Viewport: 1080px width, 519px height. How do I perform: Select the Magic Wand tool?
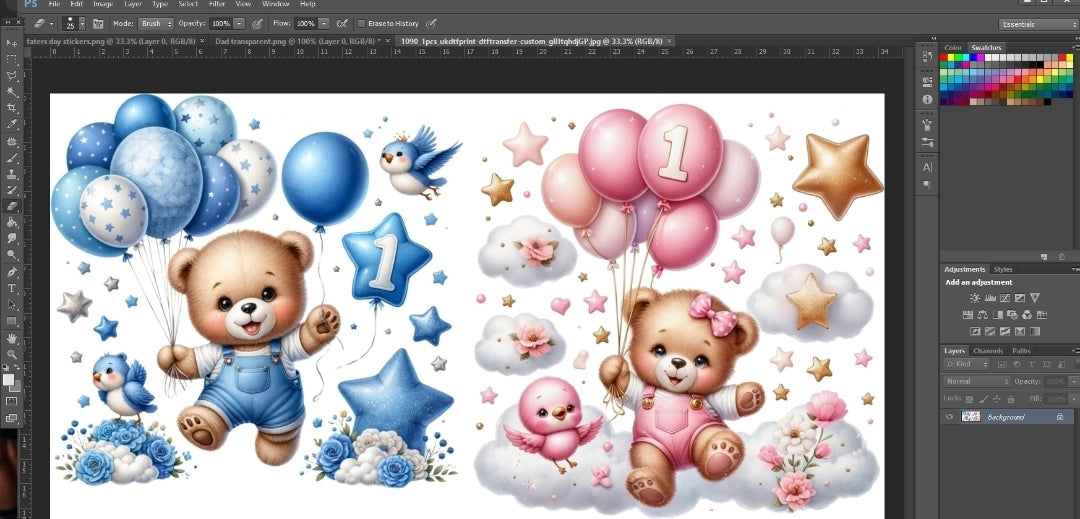(12, 92)
